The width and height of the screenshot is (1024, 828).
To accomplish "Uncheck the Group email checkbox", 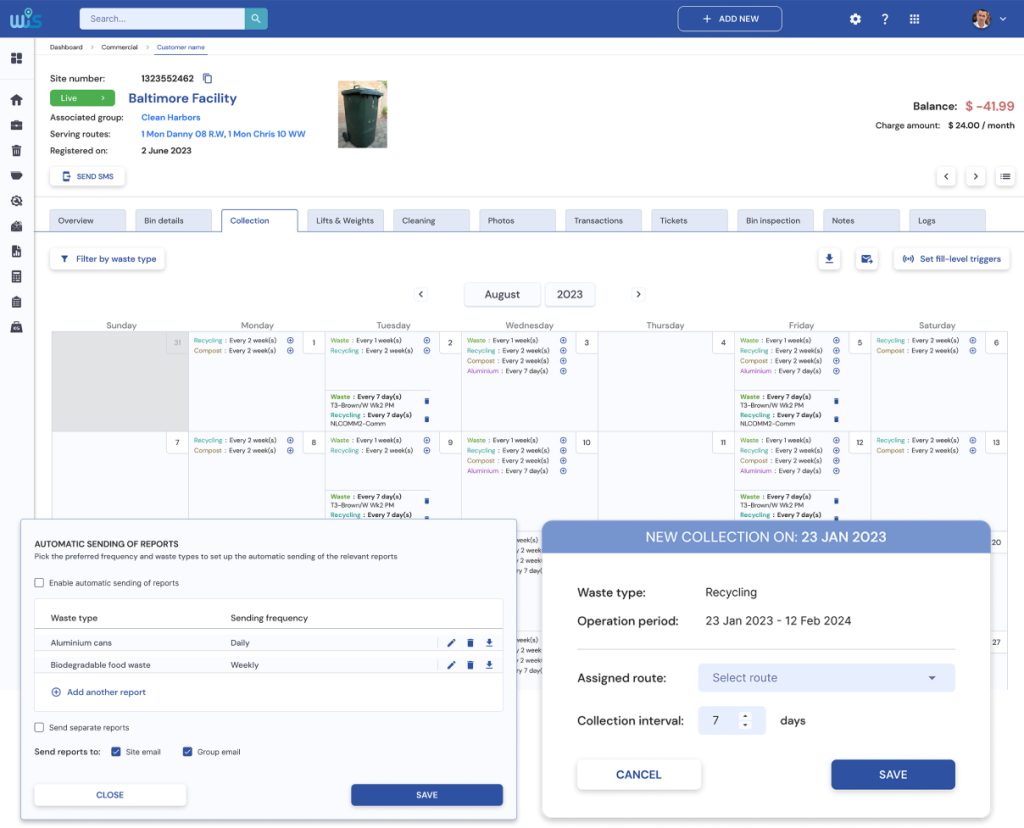I will [187, 752].
